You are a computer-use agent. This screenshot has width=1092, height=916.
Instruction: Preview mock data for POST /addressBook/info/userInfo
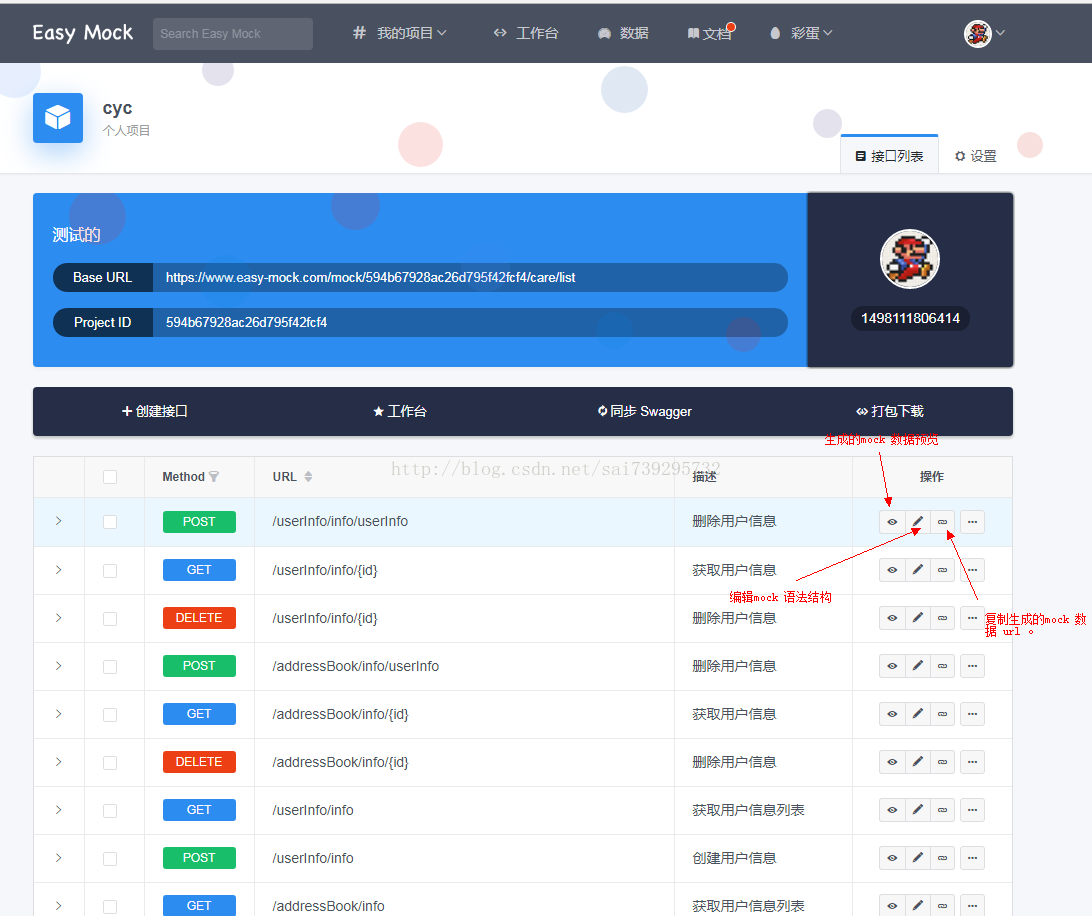tap(891, 666)
